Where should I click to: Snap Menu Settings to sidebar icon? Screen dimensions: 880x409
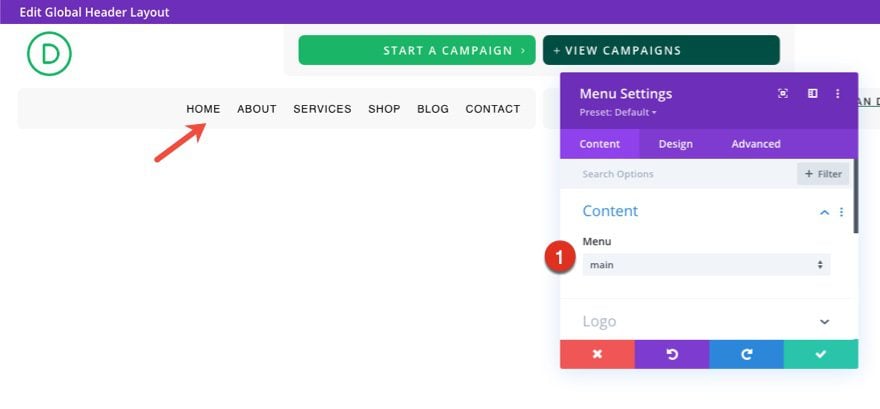point(812,94)
